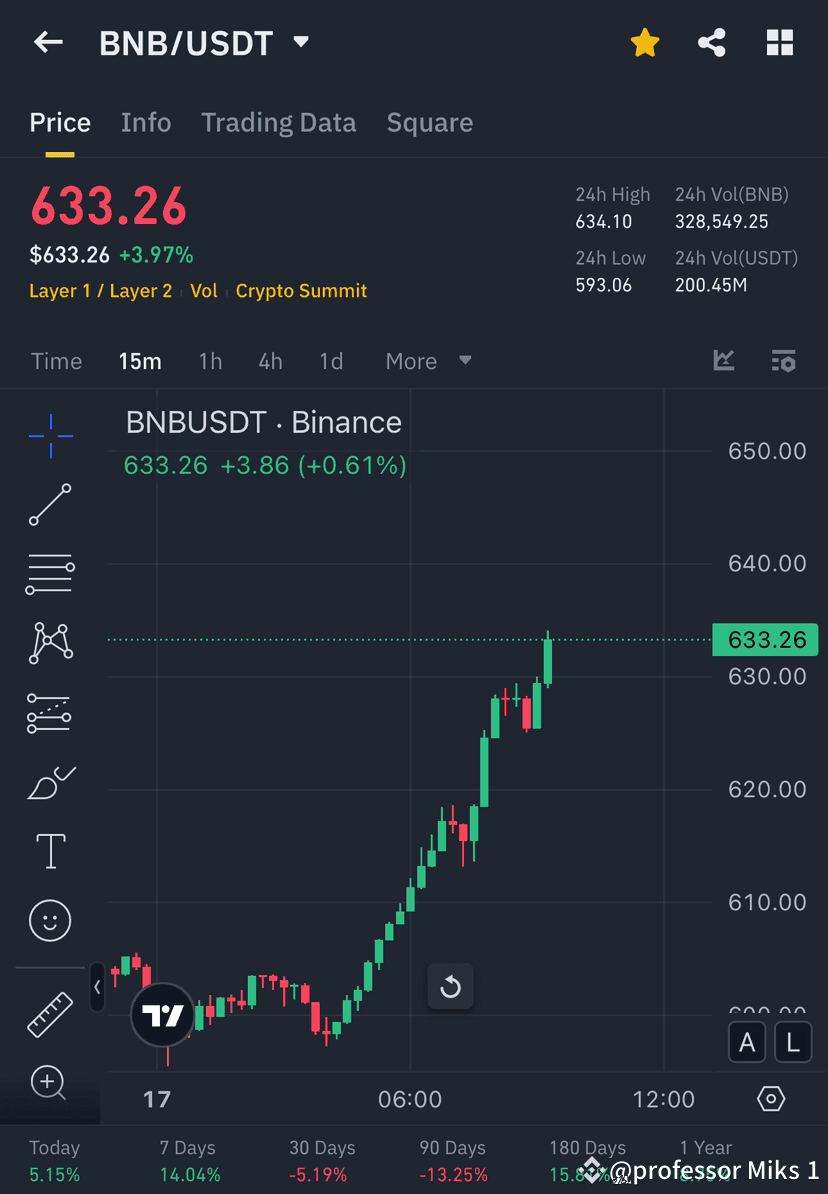
Task: Select the XABCD pattern tool
Action: (50, 643)
